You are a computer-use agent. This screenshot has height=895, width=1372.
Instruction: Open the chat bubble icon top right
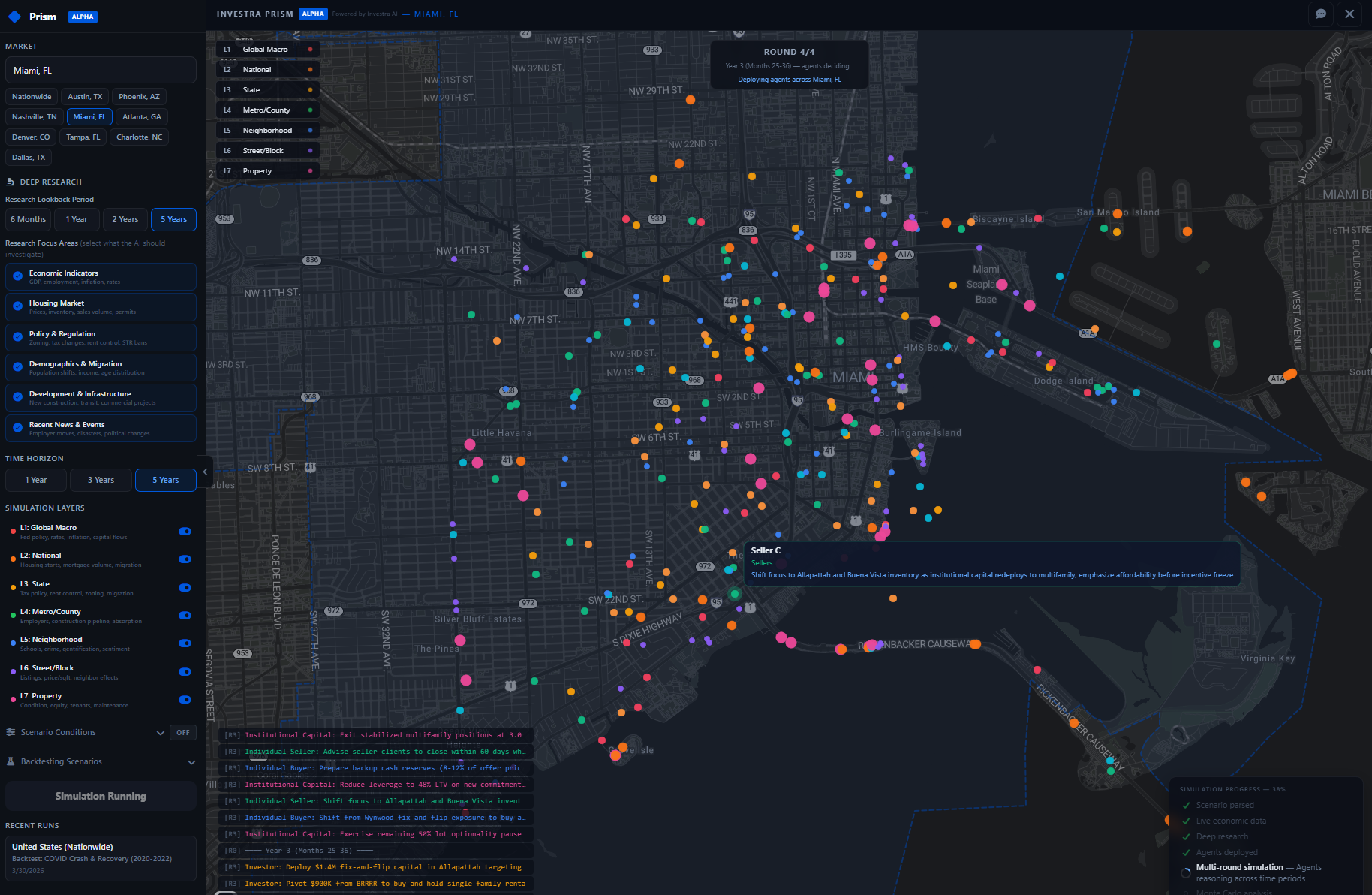click(x=1320, y=14)
